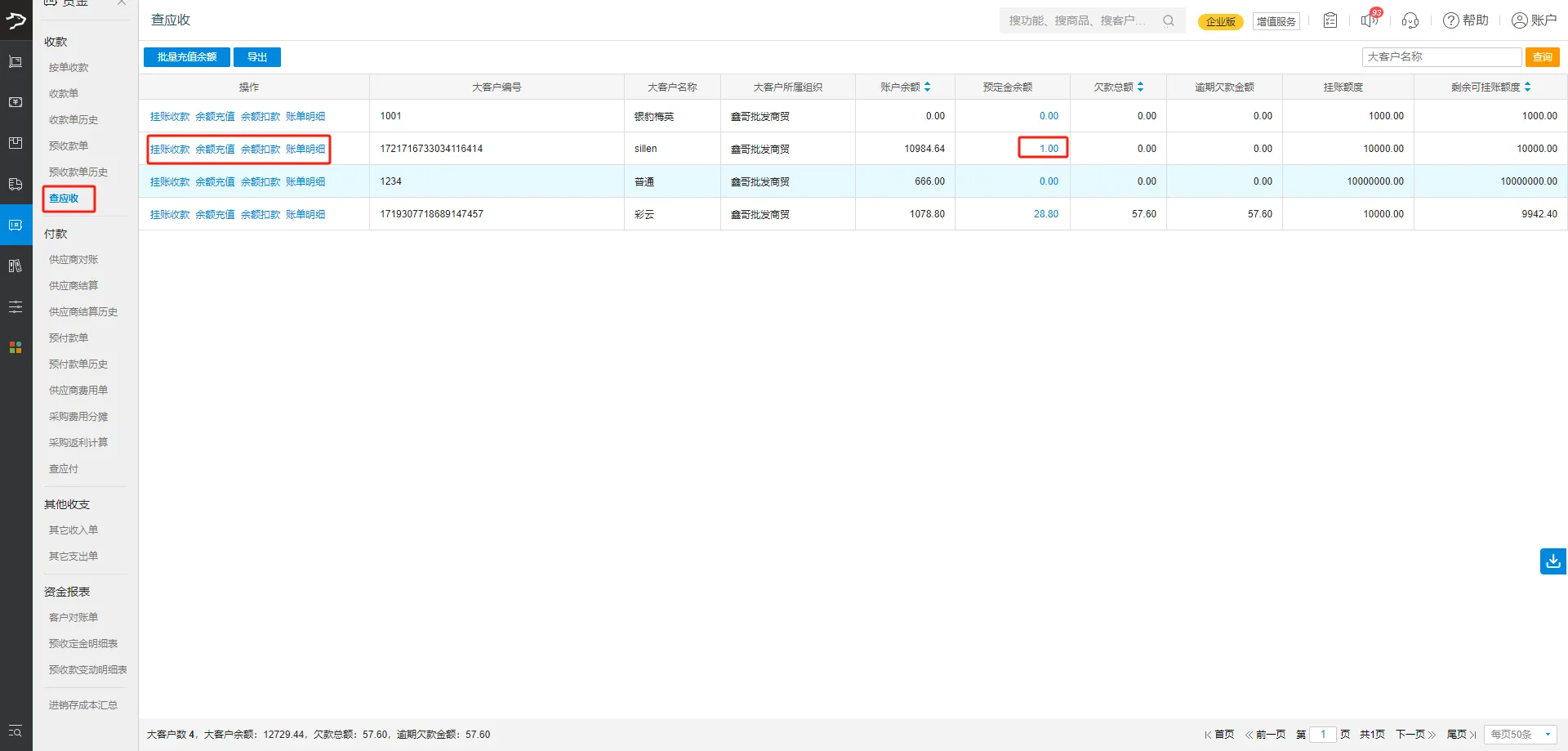This screenshot has width=1568, height=751.
Task: Select 供应商对账 in the side menu
Action: pyautogui.click(x=73, y=260)
